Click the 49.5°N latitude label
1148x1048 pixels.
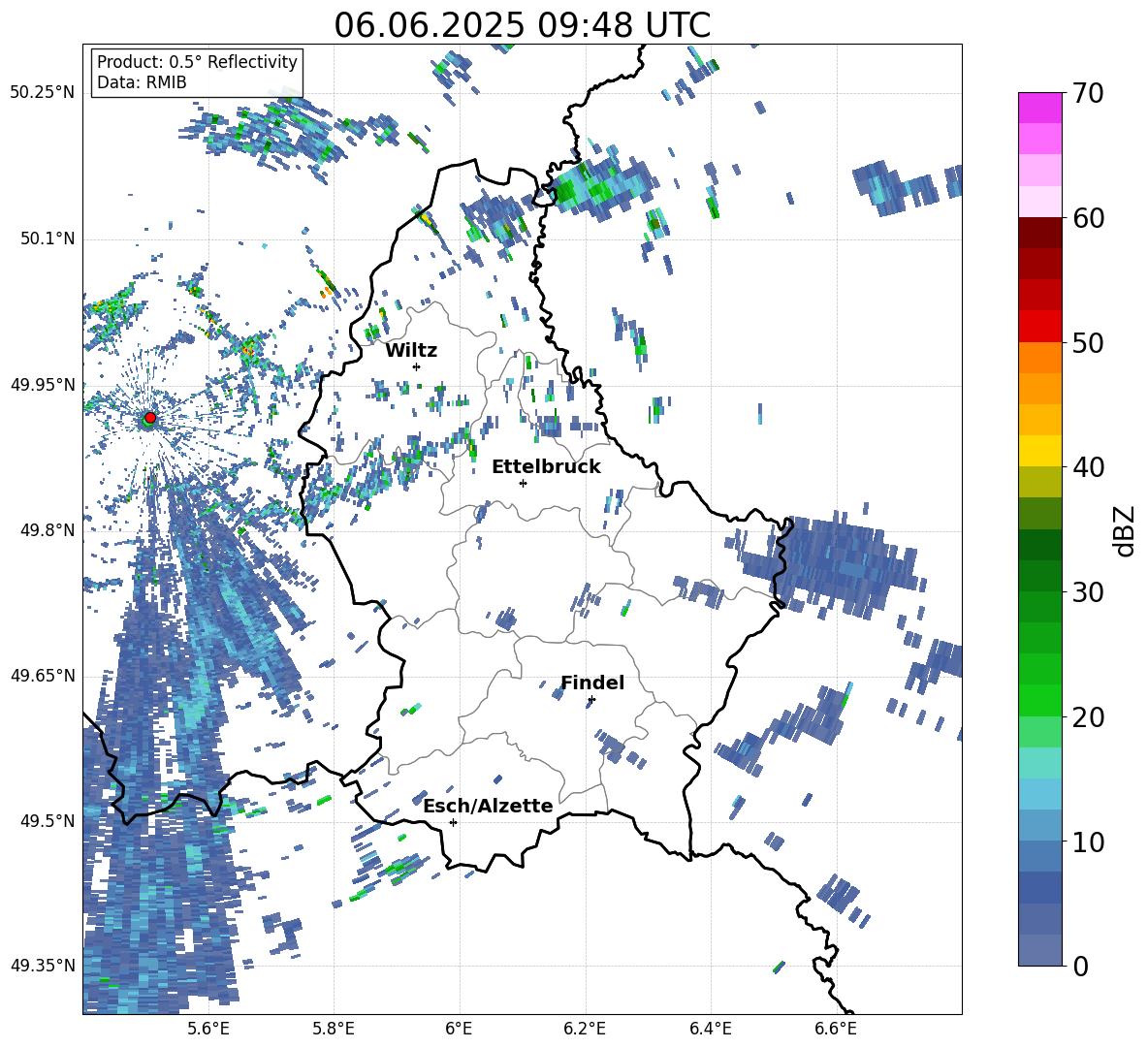[47, 820]
